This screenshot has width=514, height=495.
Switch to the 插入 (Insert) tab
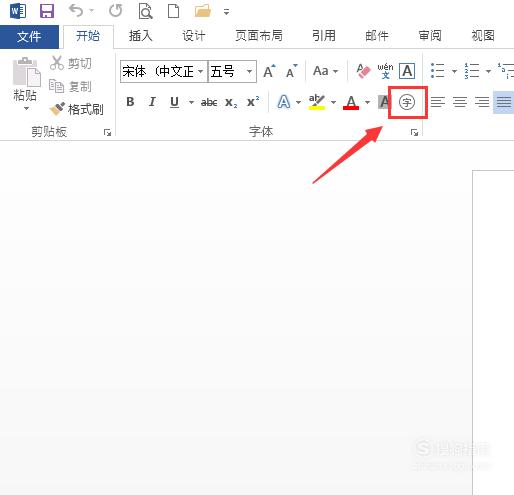click(141, 36)
